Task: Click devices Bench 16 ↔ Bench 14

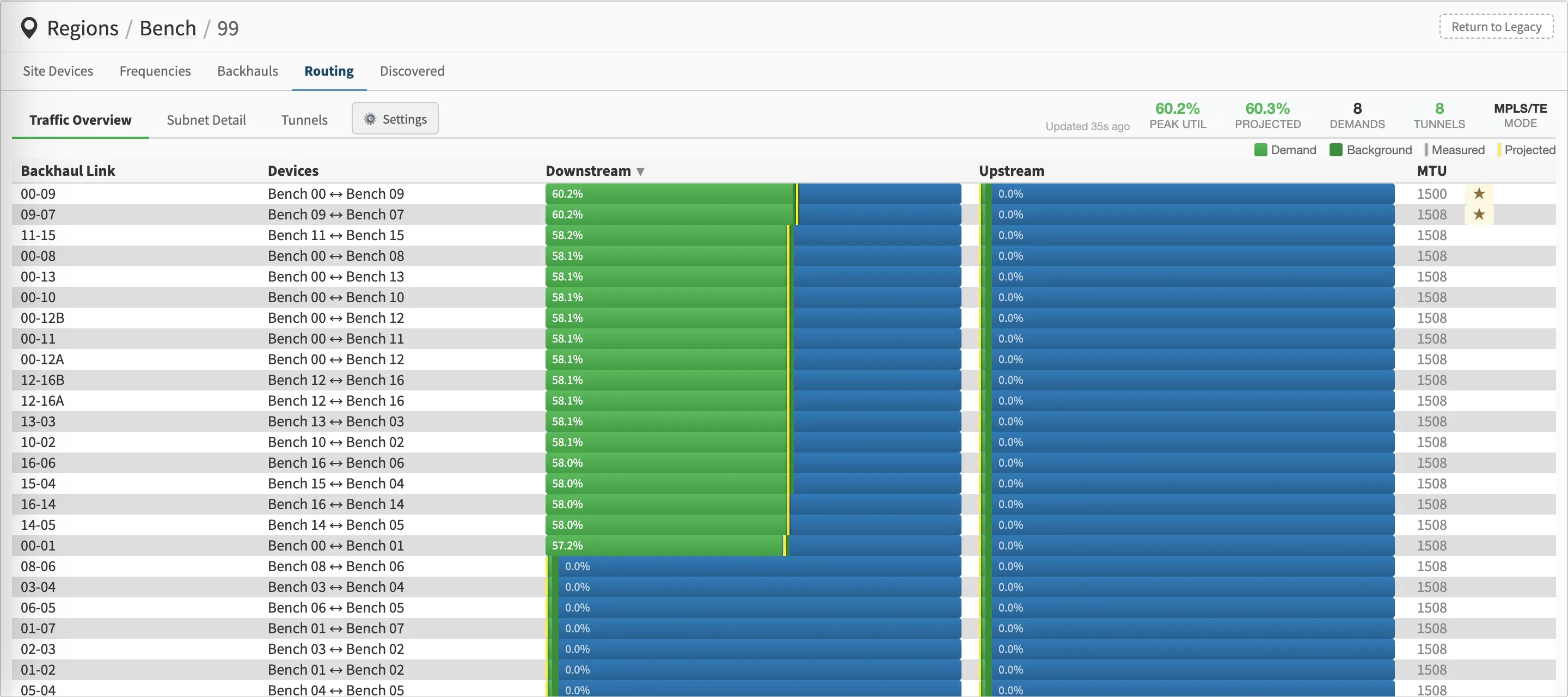Action: pyautogui.click(x=335, y=504)
